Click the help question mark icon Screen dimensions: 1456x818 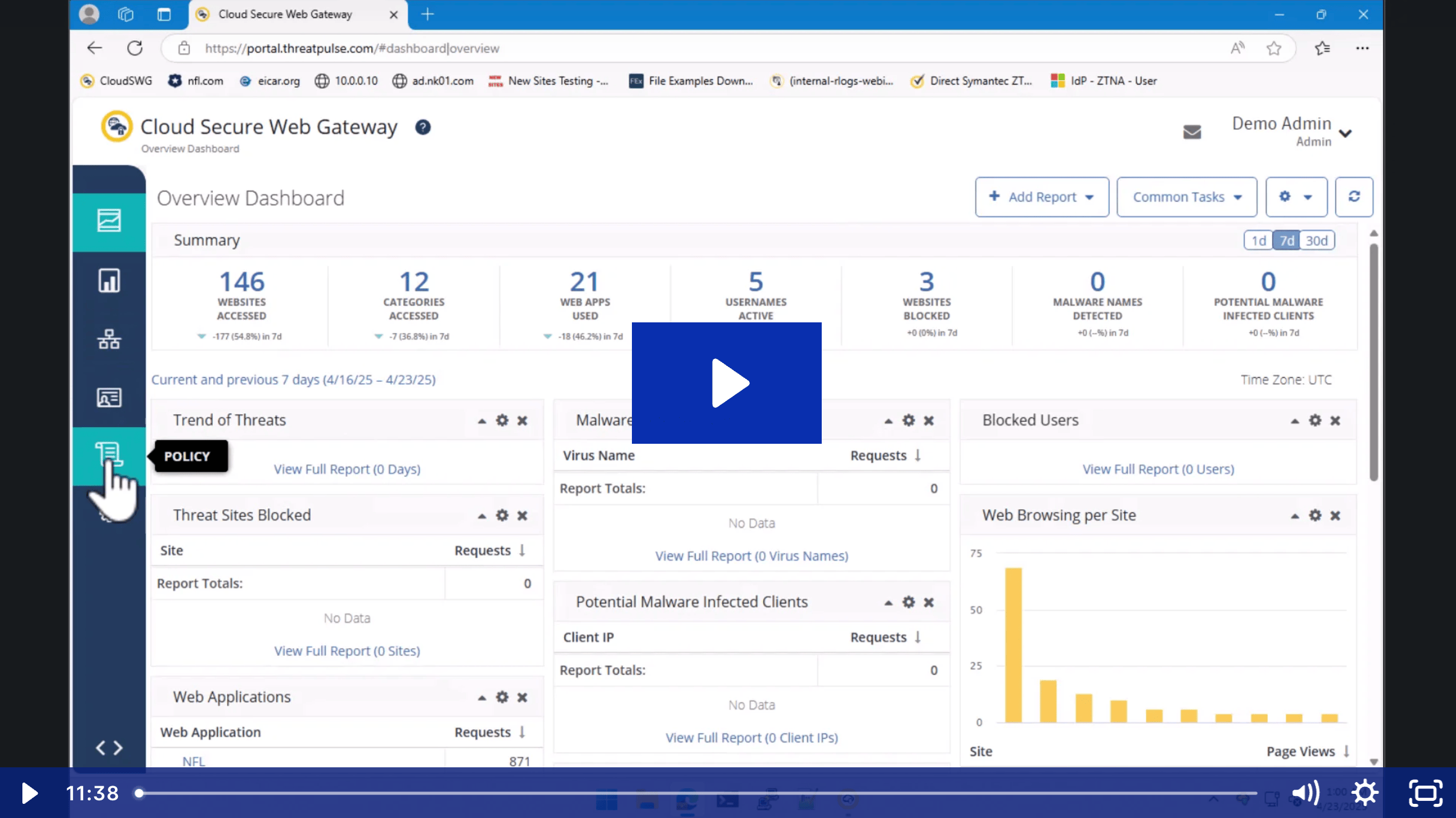(423, 127)
